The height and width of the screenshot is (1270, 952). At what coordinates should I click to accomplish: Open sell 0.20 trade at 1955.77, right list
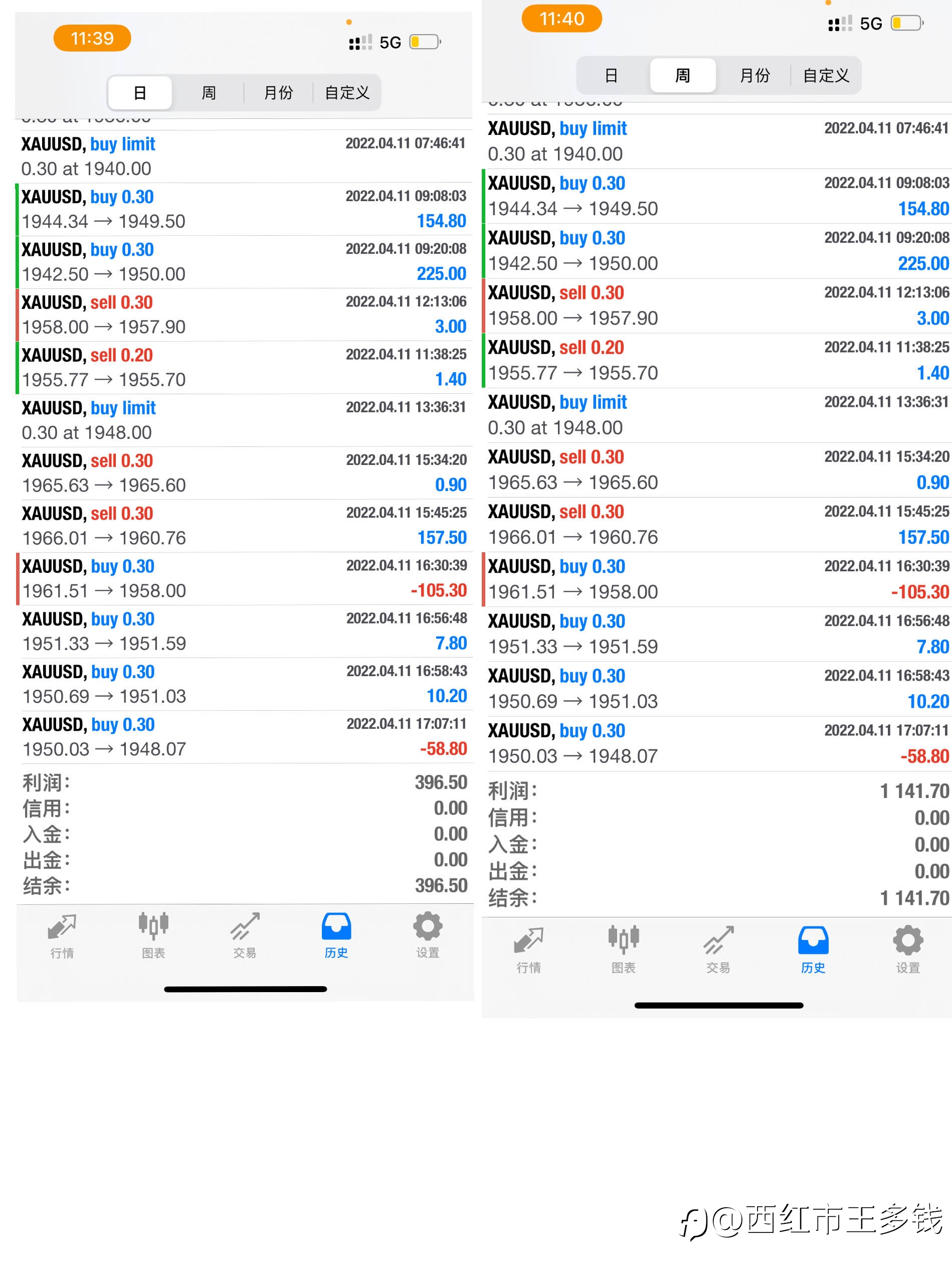(x=717, y=361)
